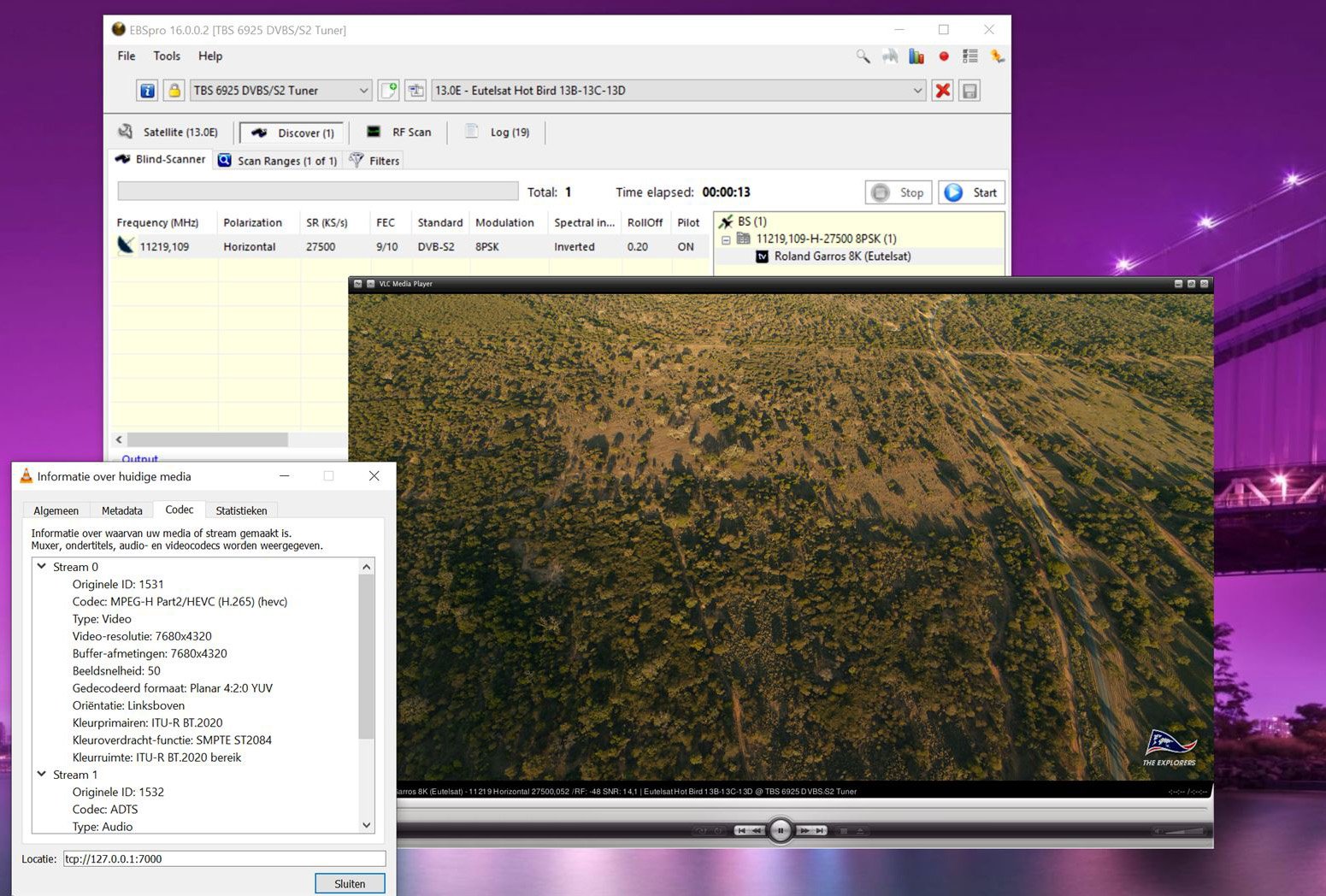Switch to Satellite (13.0E) tab
Screen dimensions: 1326x896
168,133
